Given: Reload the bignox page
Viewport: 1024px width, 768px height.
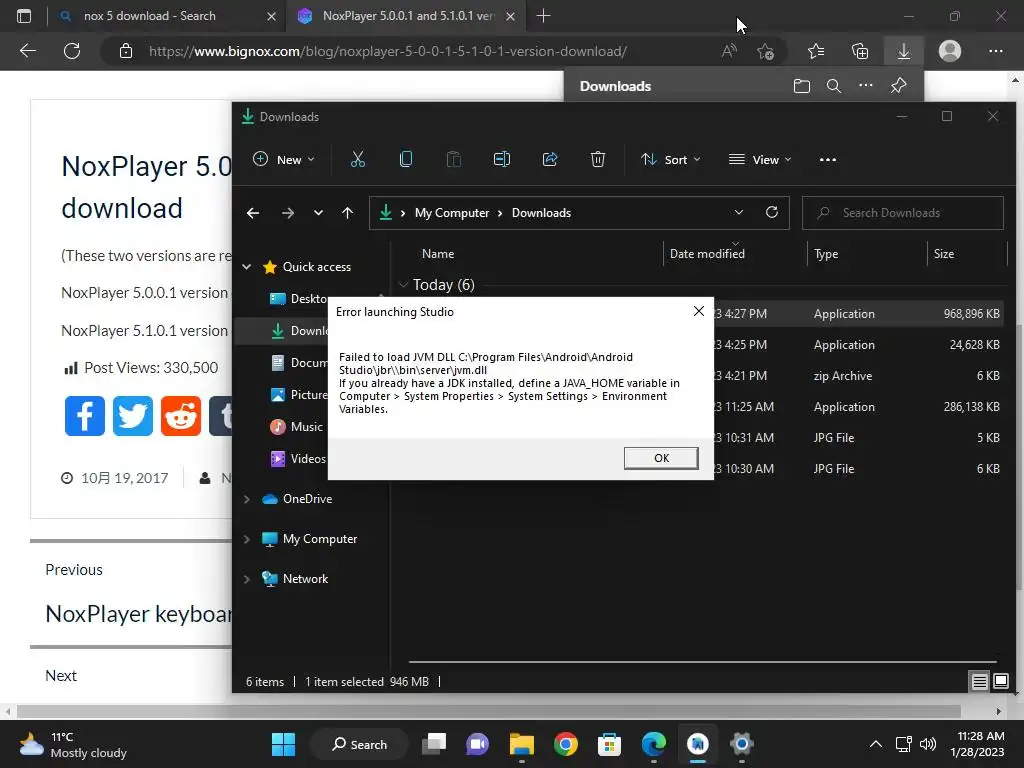Looking at the screenshot, I should [x=72, y=51].
